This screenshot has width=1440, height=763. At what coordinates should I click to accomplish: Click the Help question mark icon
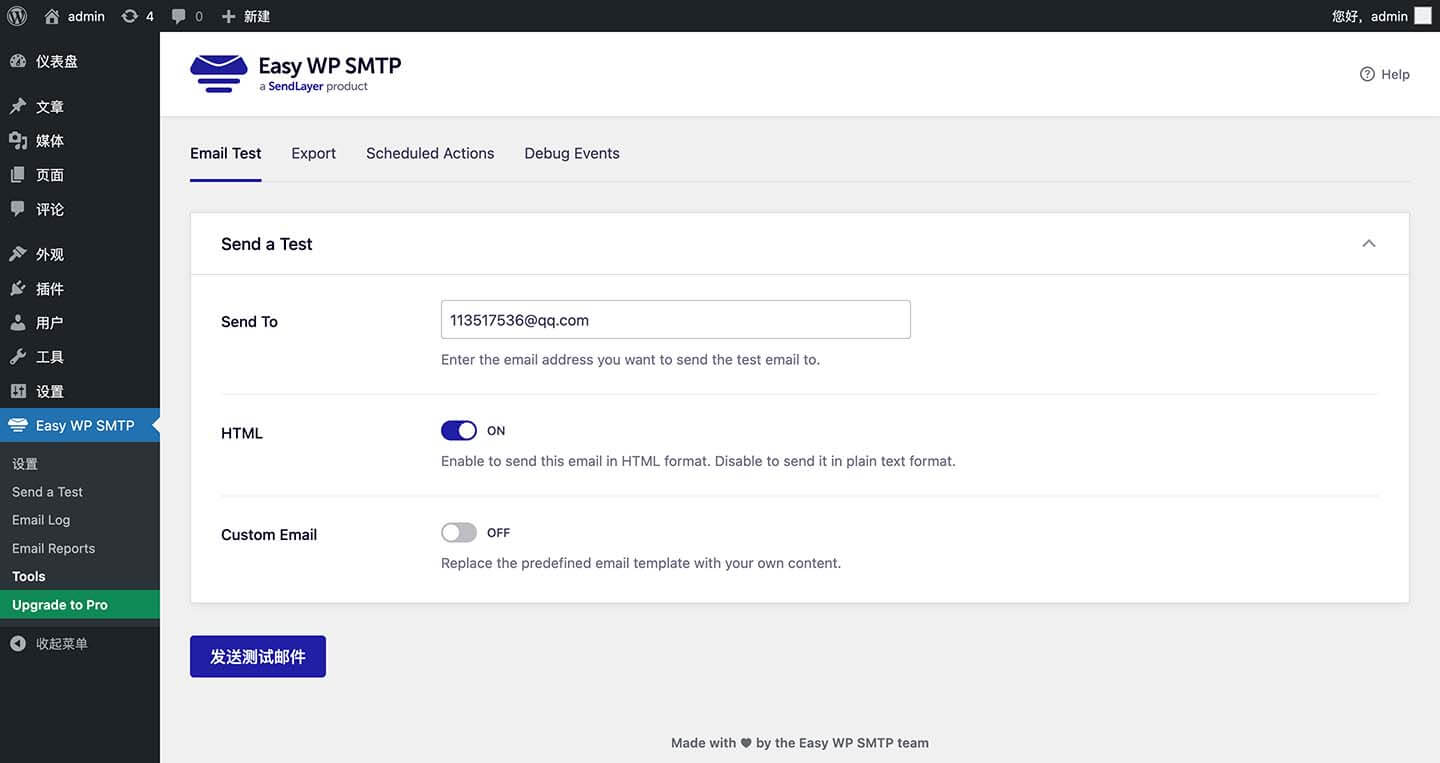[1367, 74]
